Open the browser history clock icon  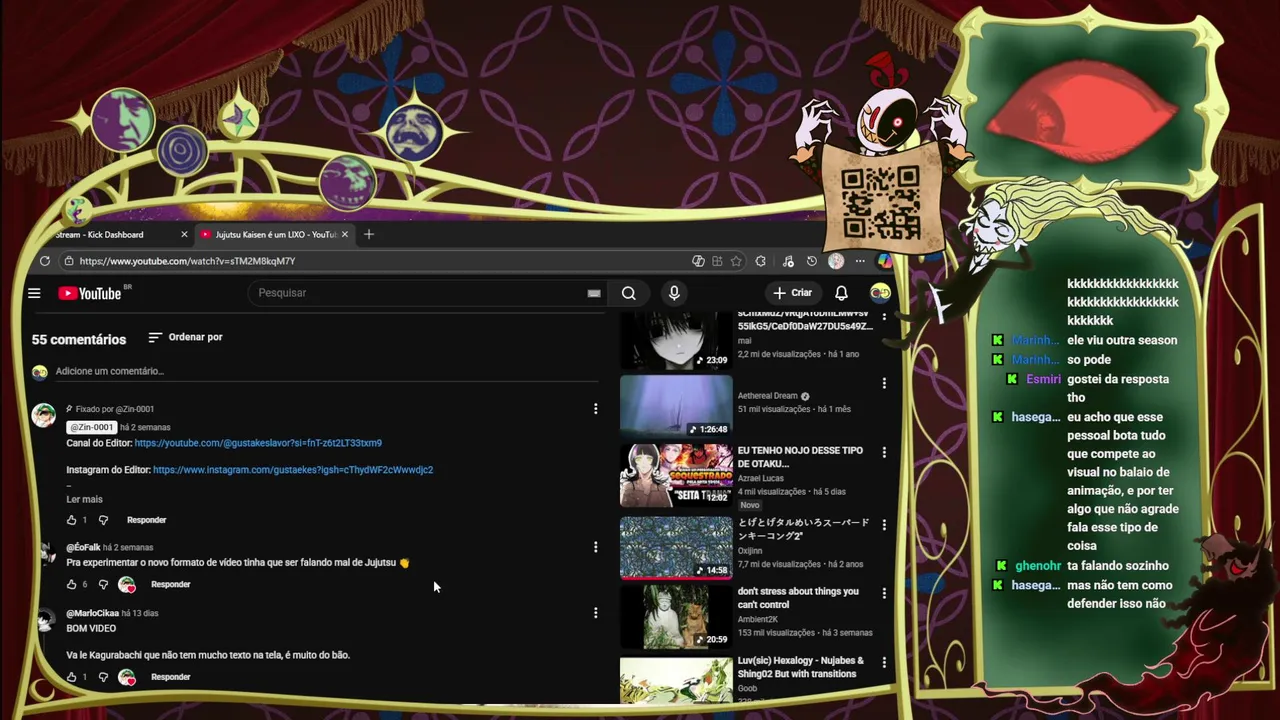[x=812, y=261]
